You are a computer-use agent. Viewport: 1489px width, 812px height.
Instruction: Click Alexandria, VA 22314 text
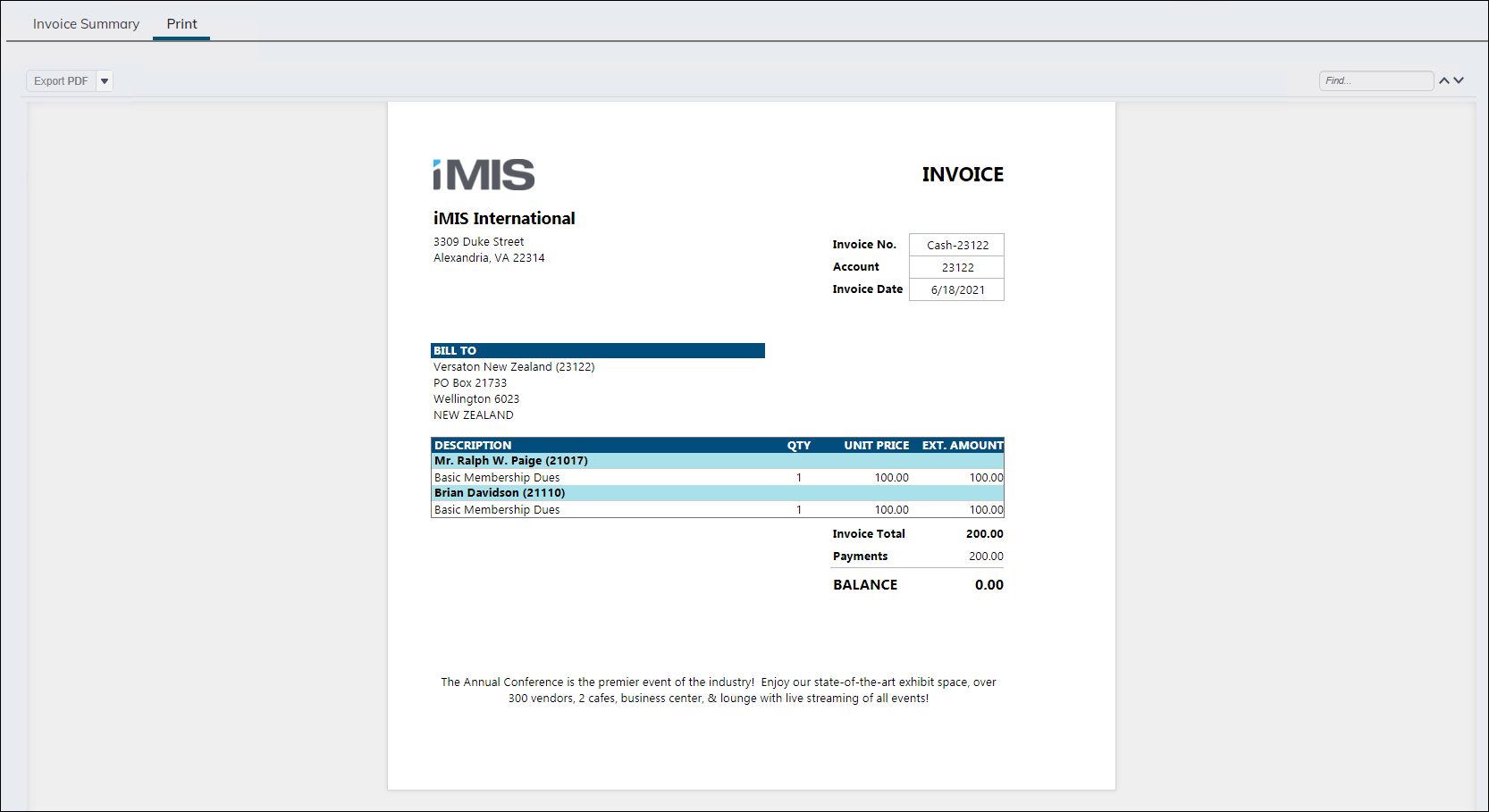click(489, 258)
